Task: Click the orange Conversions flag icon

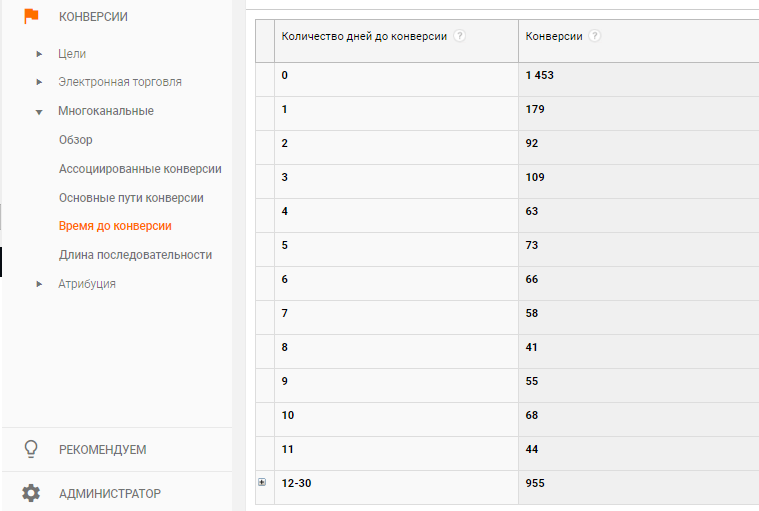Action: tap(31, 16)
